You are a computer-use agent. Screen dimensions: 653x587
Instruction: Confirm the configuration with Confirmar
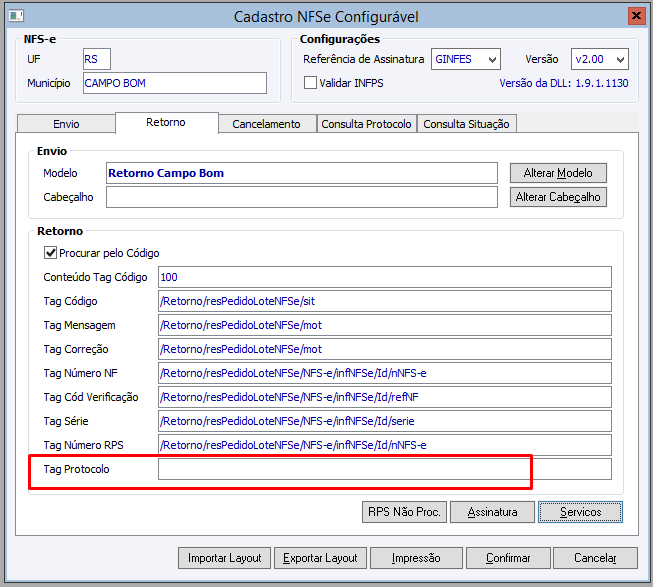508,558
